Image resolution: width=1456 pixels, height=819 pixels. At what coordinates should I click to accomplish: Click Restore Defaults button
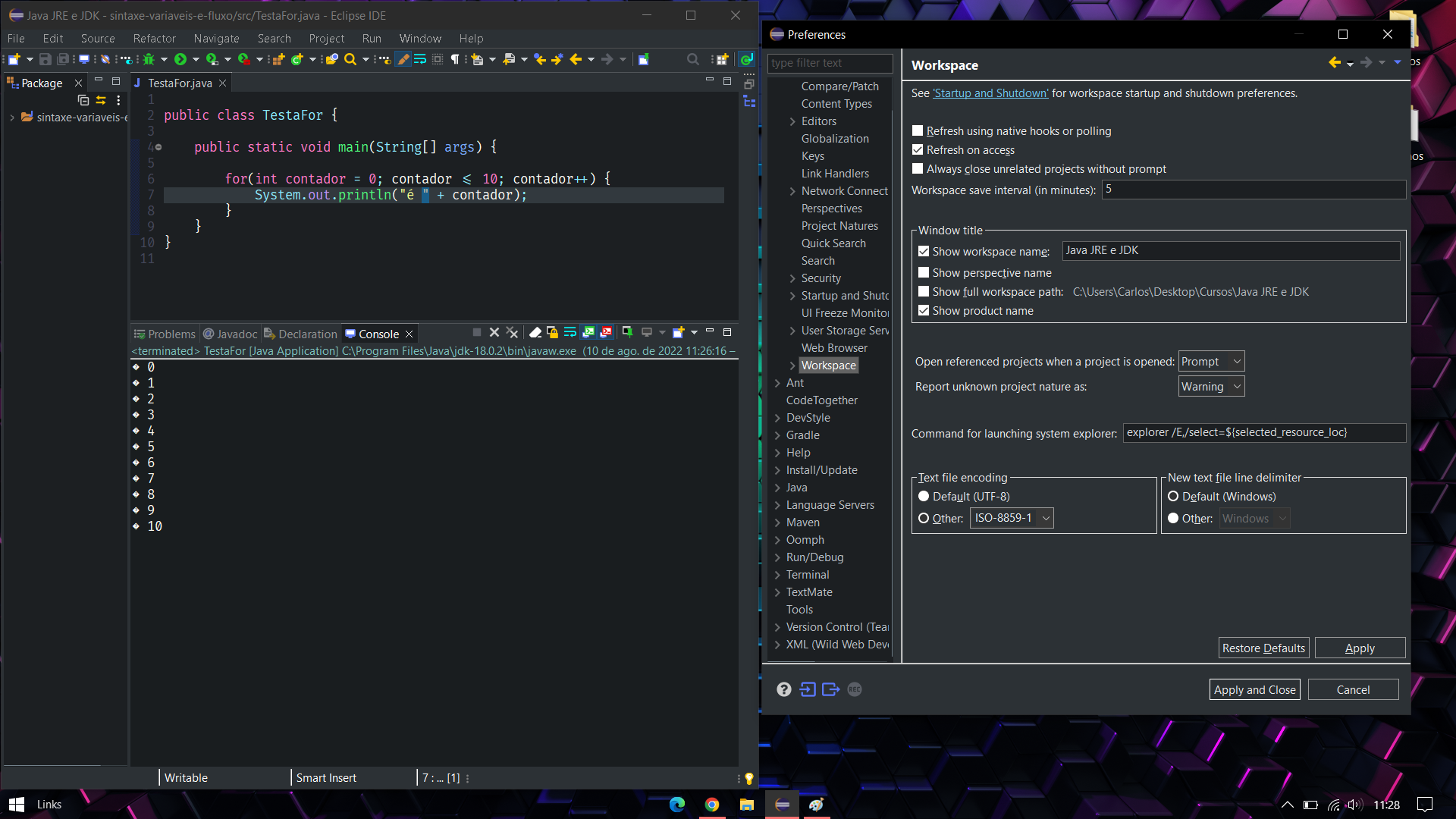1263,648
